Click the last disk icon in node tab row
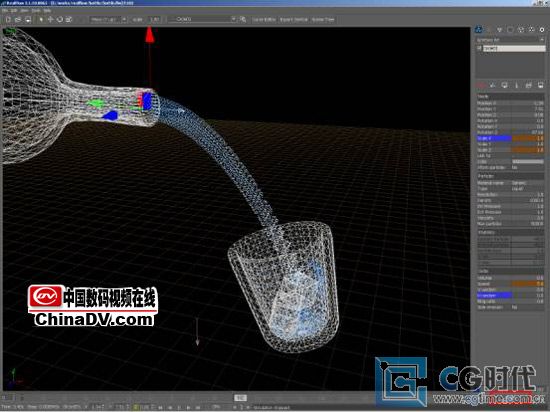Image resolution: width=550 pixels, height=412 pixels. 541,85
